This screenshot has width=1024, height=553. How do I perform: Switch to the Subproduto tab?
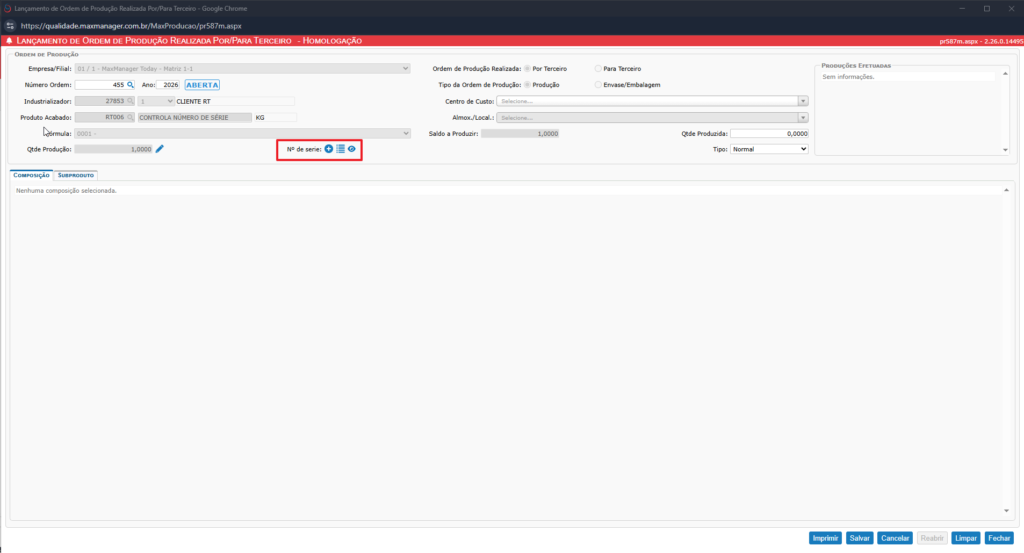click(x=76, y=175)
